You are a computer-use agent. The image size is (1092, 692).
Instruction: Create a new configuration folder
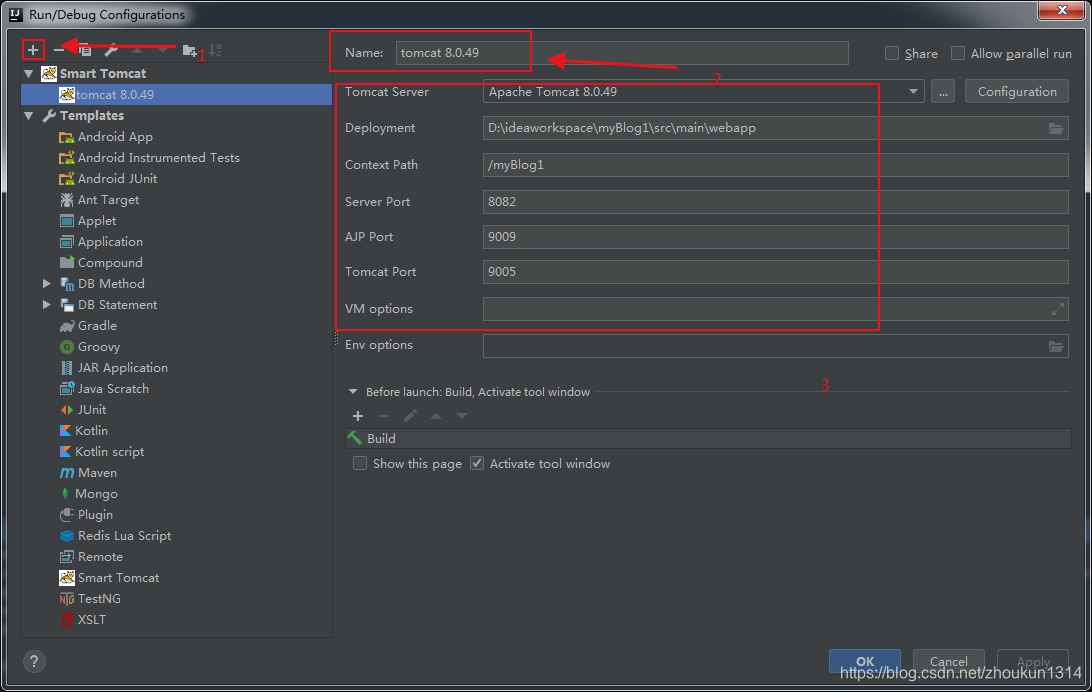(x=189, y=50)
